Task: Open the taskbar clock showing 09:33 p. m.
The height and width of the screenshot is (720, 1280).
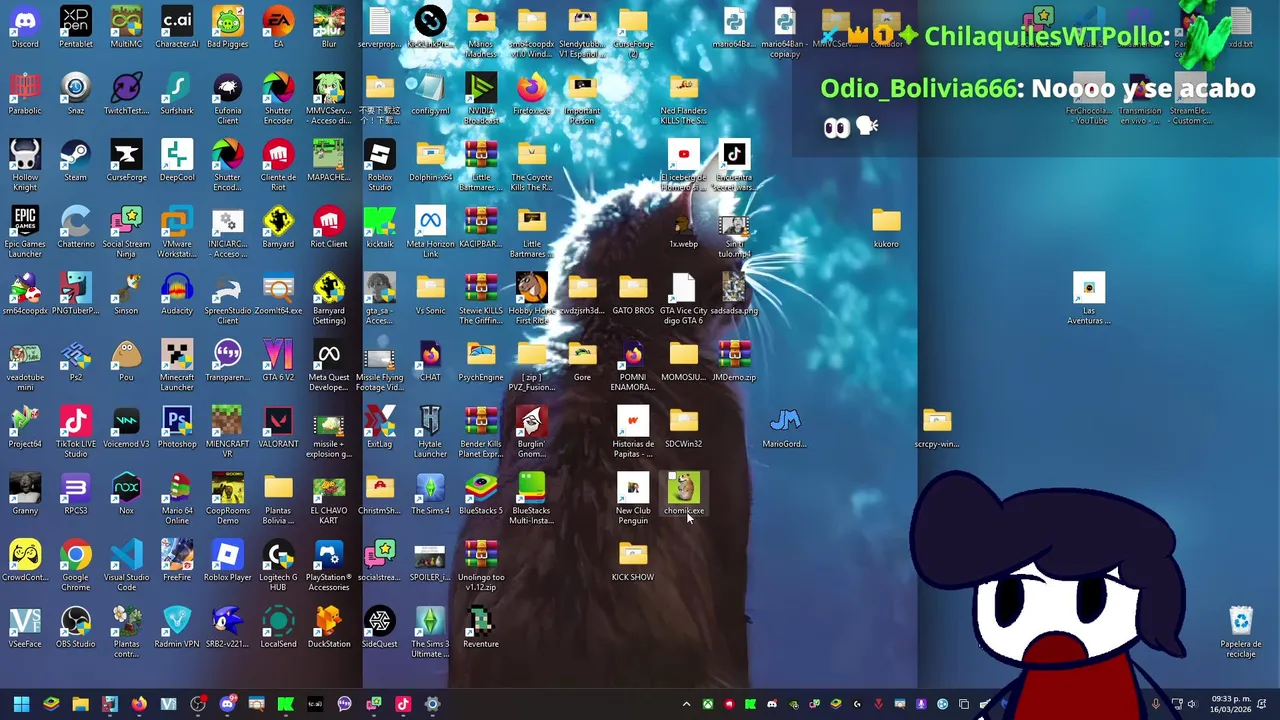Action: click(1231, 704)
